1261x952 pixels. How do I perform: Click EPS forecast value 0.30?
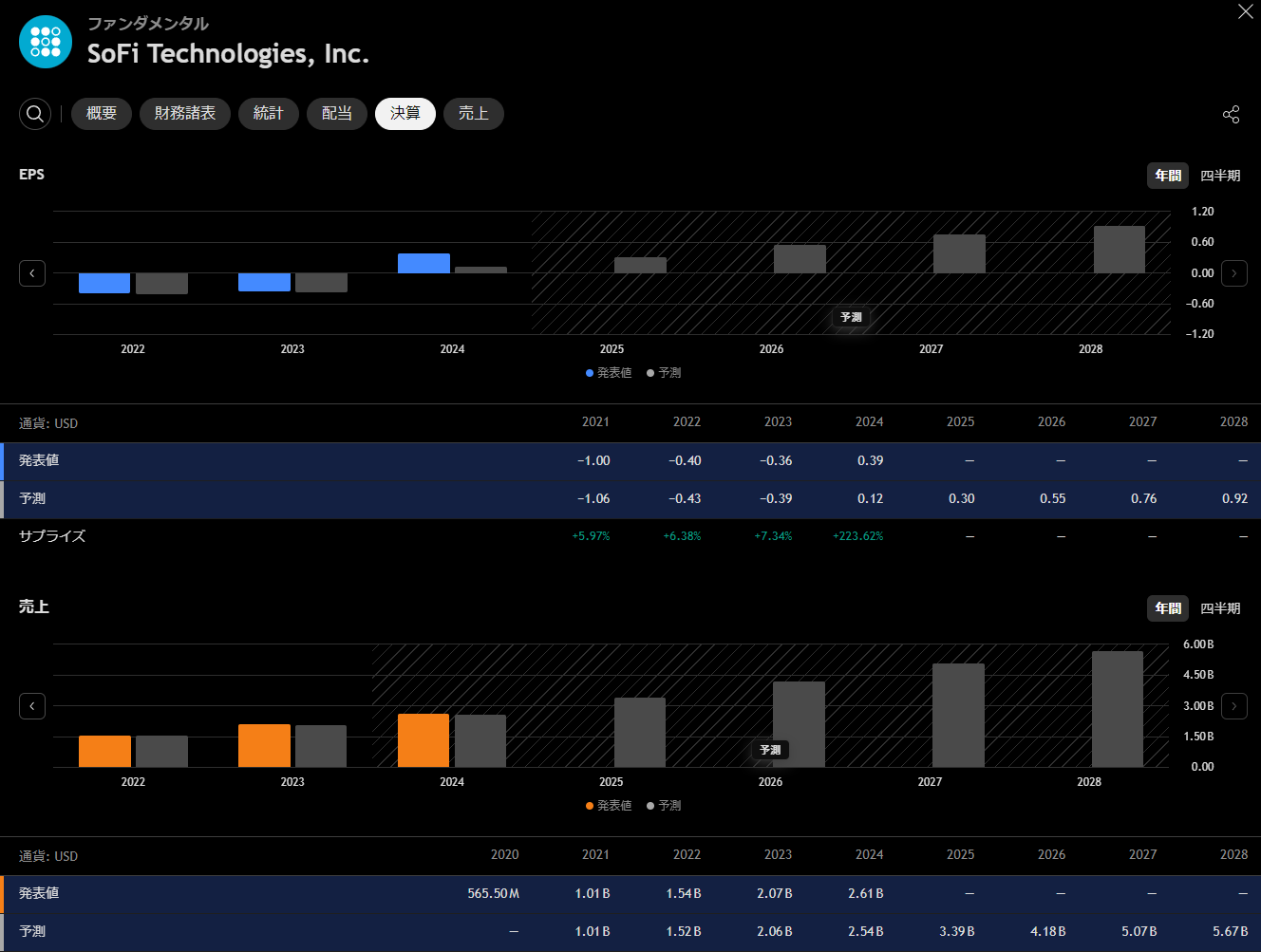pos(962,498)
